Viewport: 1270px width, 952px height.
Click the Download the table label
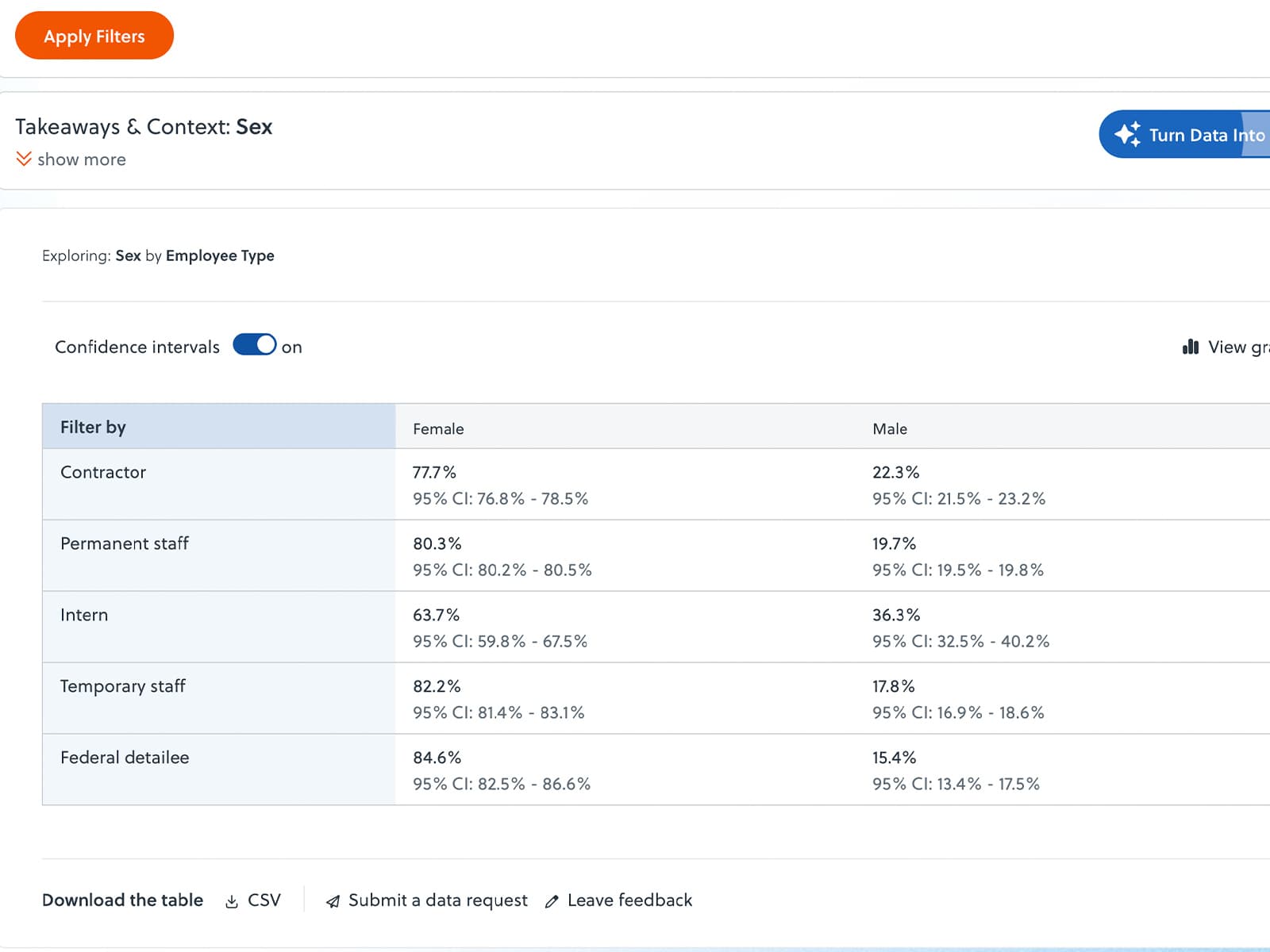click(122, 900)
